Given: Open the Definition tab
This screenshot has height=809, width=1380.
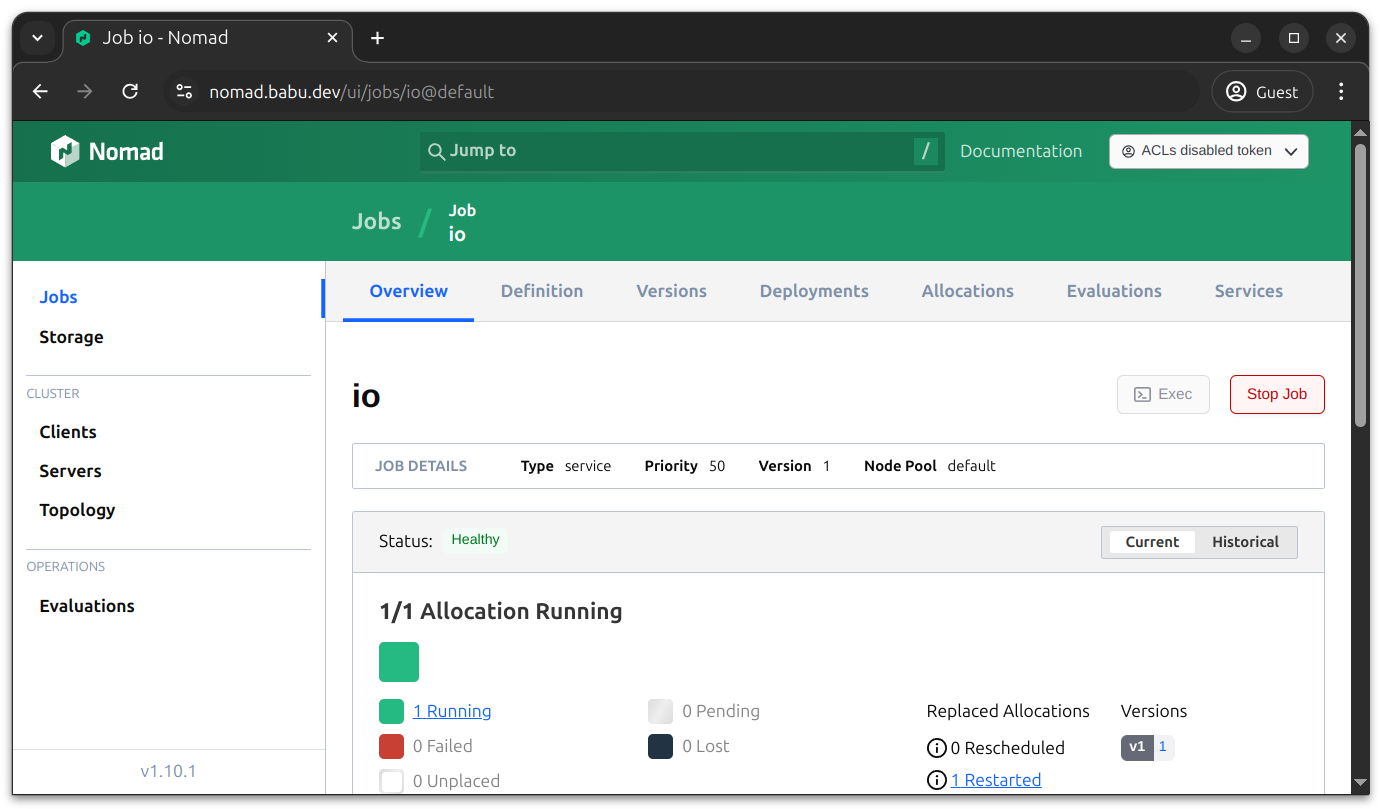Looking at the screenshot, I should [542, 291].
